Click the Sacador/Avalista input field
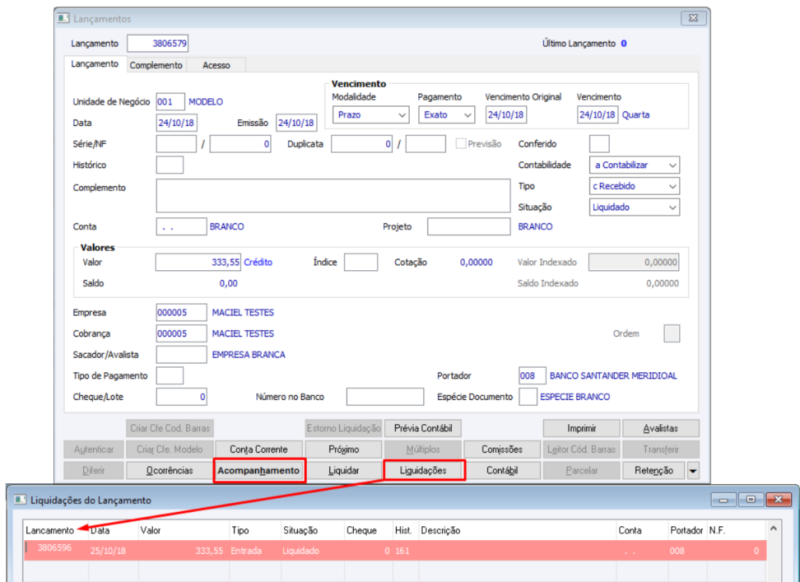Viewport: 800px width, 582px height. tap(182, 355)
